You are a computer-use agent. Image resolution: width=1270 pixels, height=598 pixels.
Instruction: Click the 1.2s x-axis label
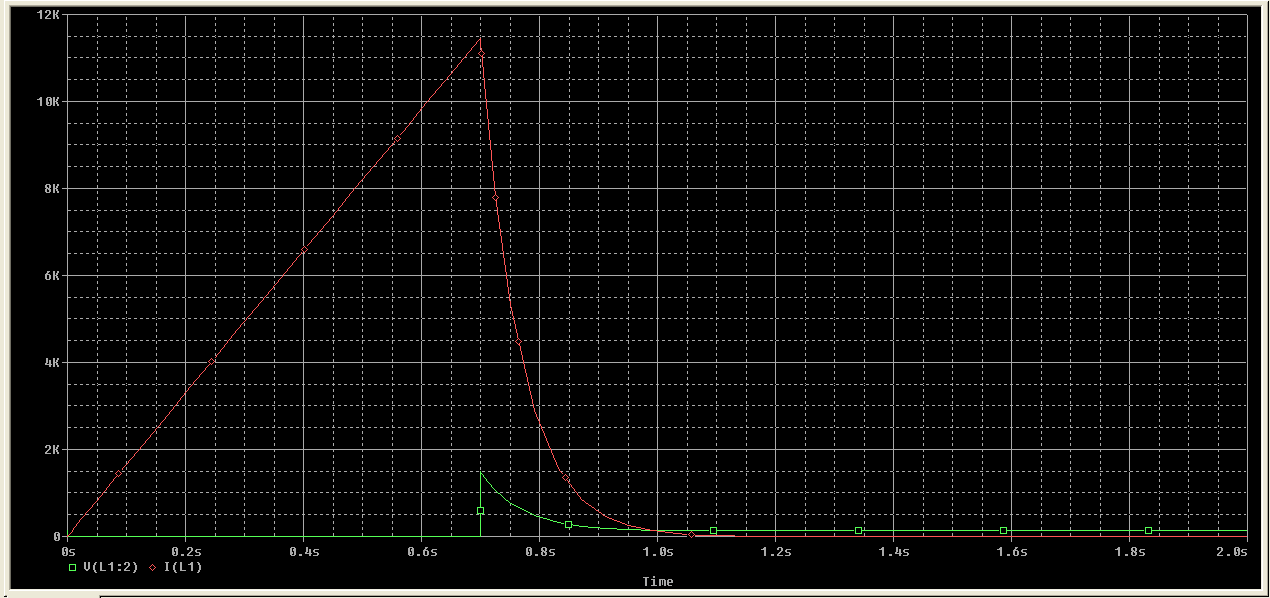pos(776,551)
